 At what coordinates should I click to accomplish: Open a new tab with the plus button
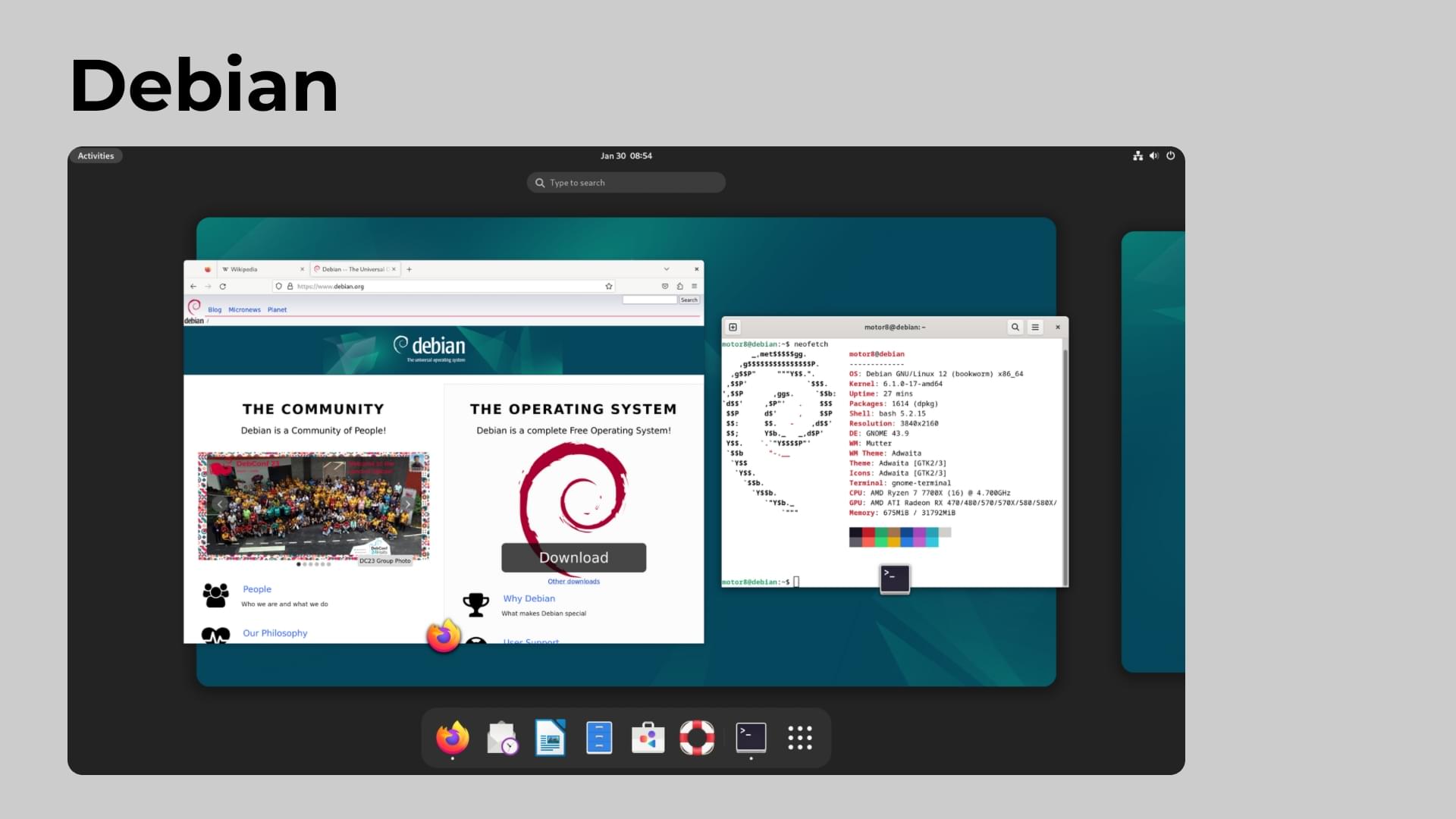pyautogui.click(x=409, y=269)
